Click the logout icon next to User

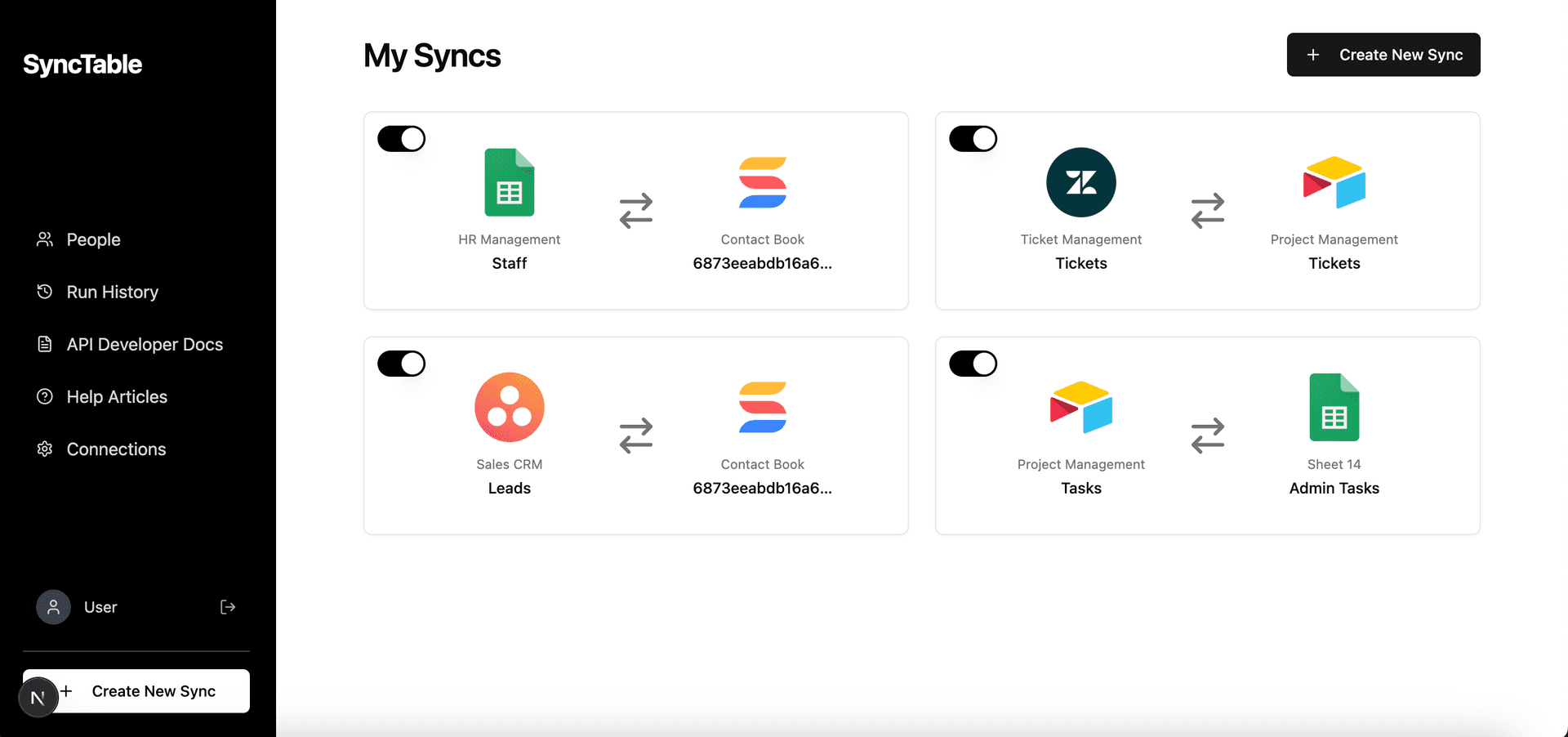228,607
